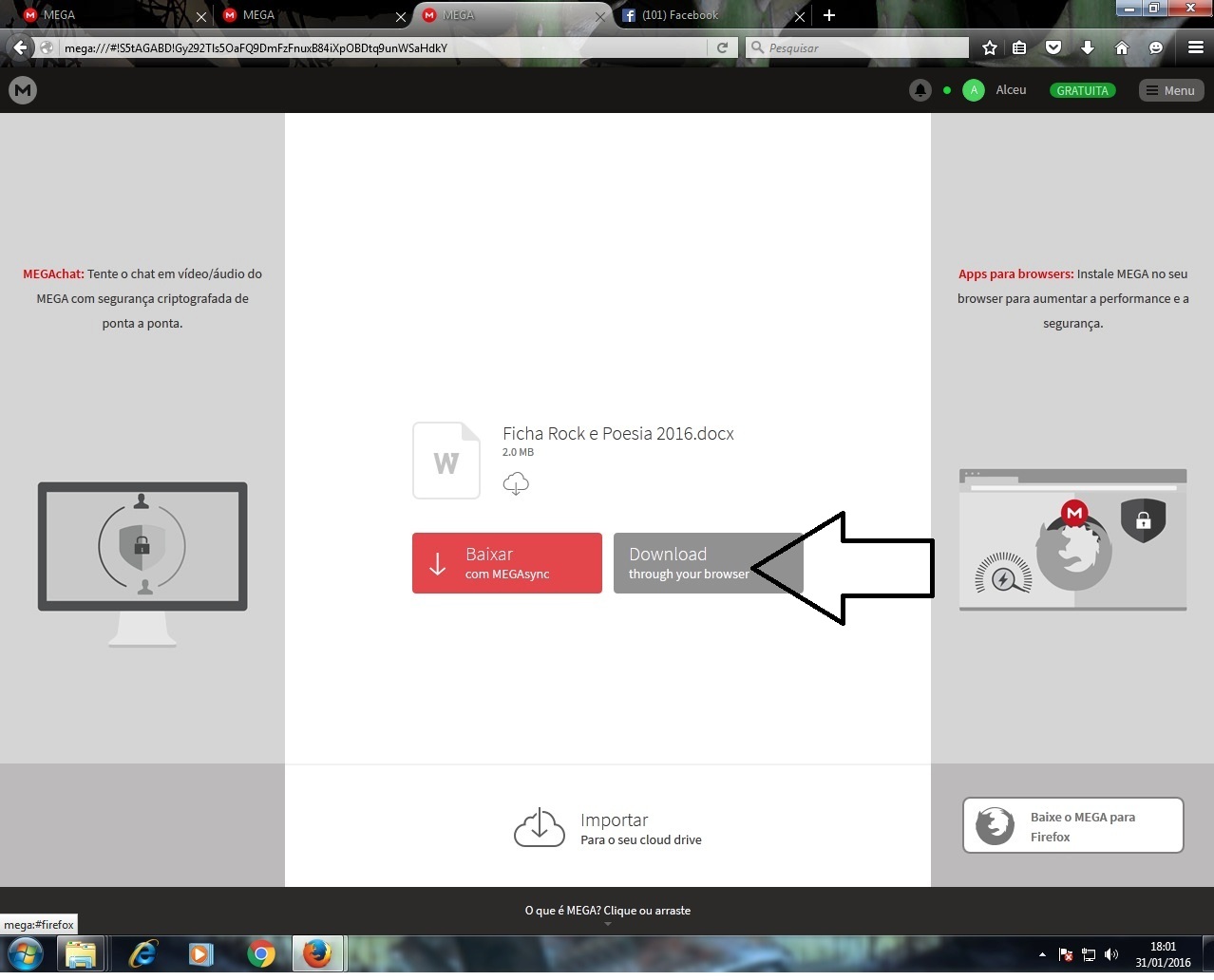Click the file name Ficha Rock e Poesia 2016.docx

coord(618,434)
